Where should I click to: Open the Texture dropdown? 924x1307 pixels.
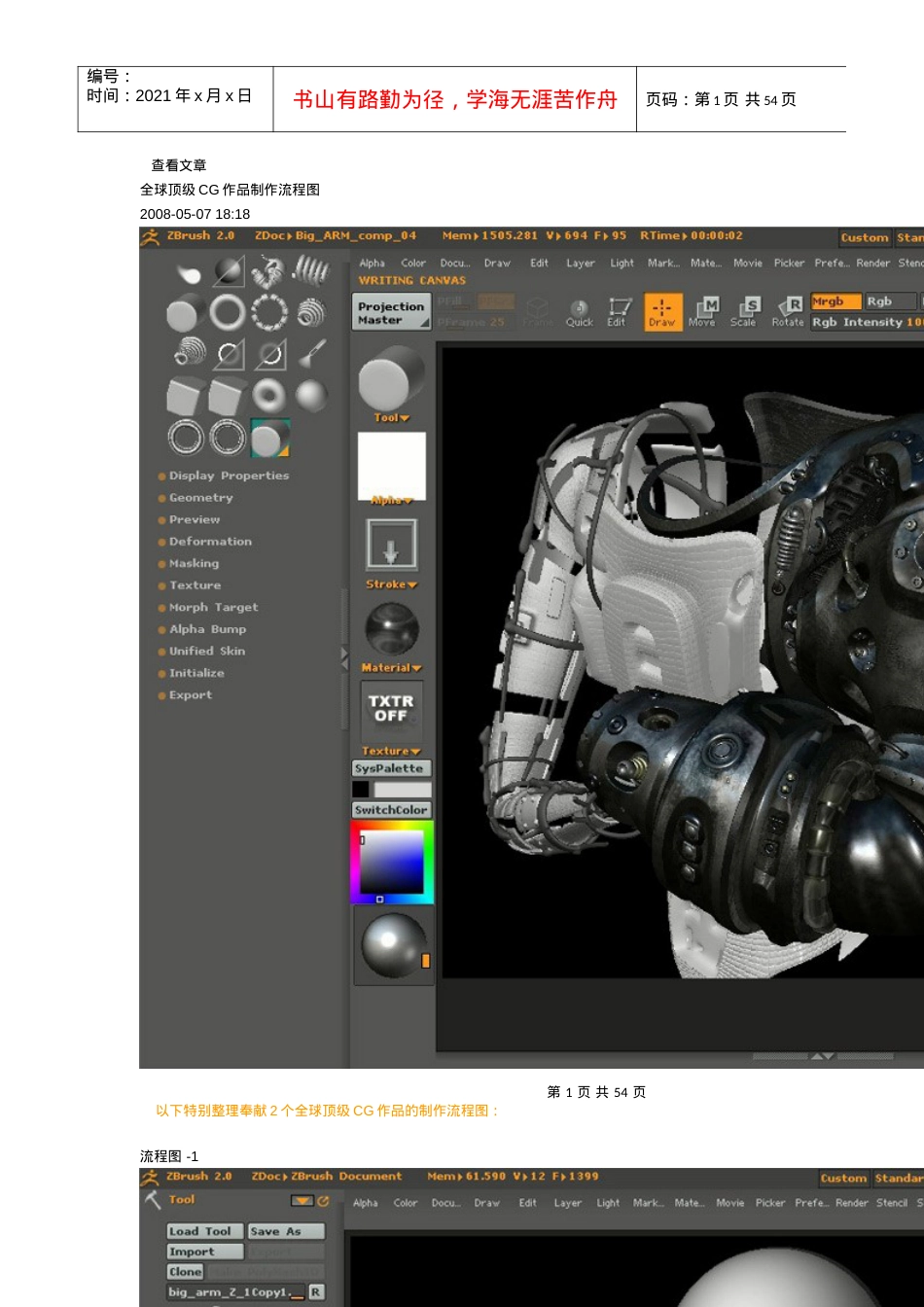391,752
